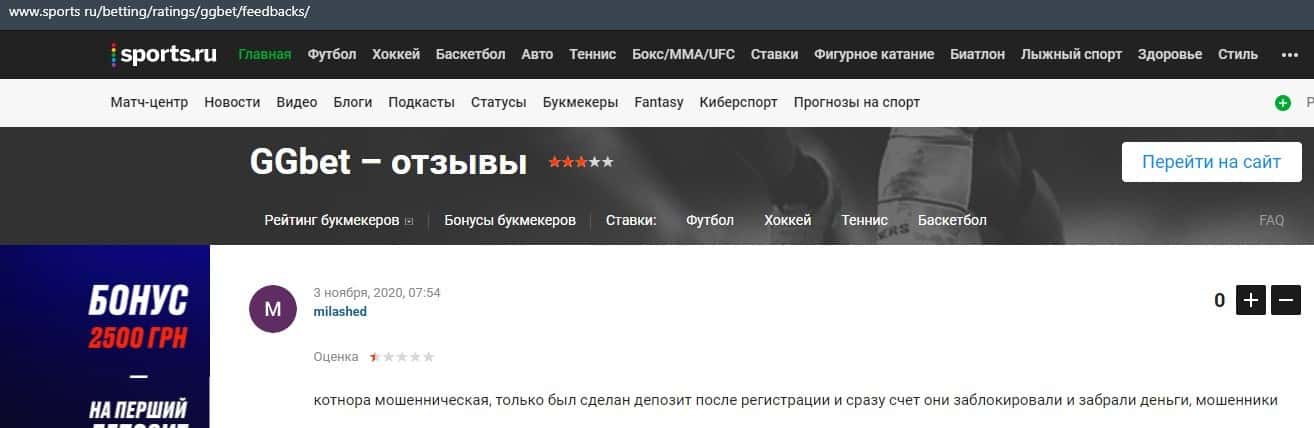Open the Букмекеры tab

click(x=580, y=102)
